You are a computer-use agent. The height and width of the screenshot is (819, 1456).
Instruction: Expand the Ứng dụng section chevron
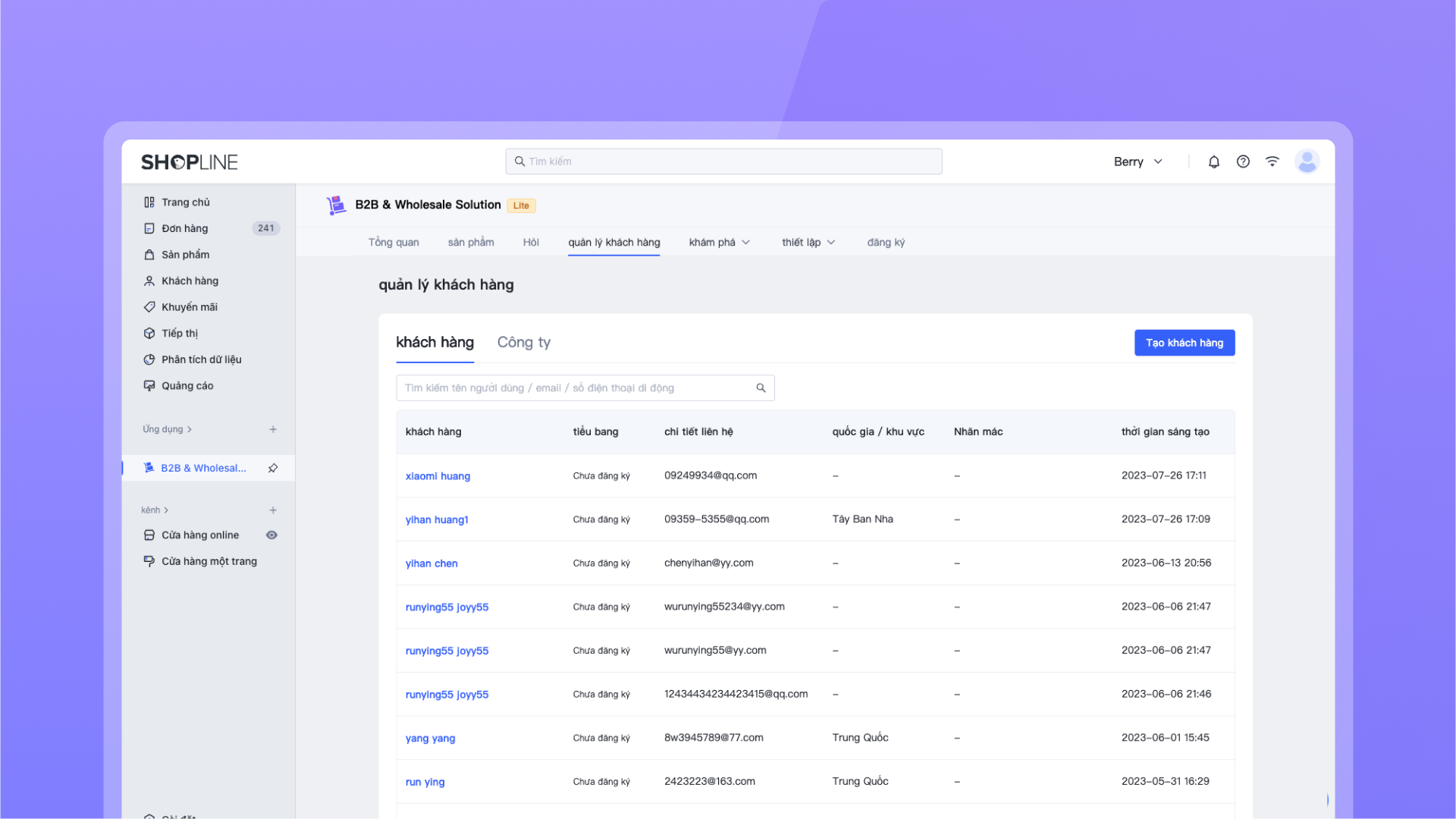click(x=190, y=429)
